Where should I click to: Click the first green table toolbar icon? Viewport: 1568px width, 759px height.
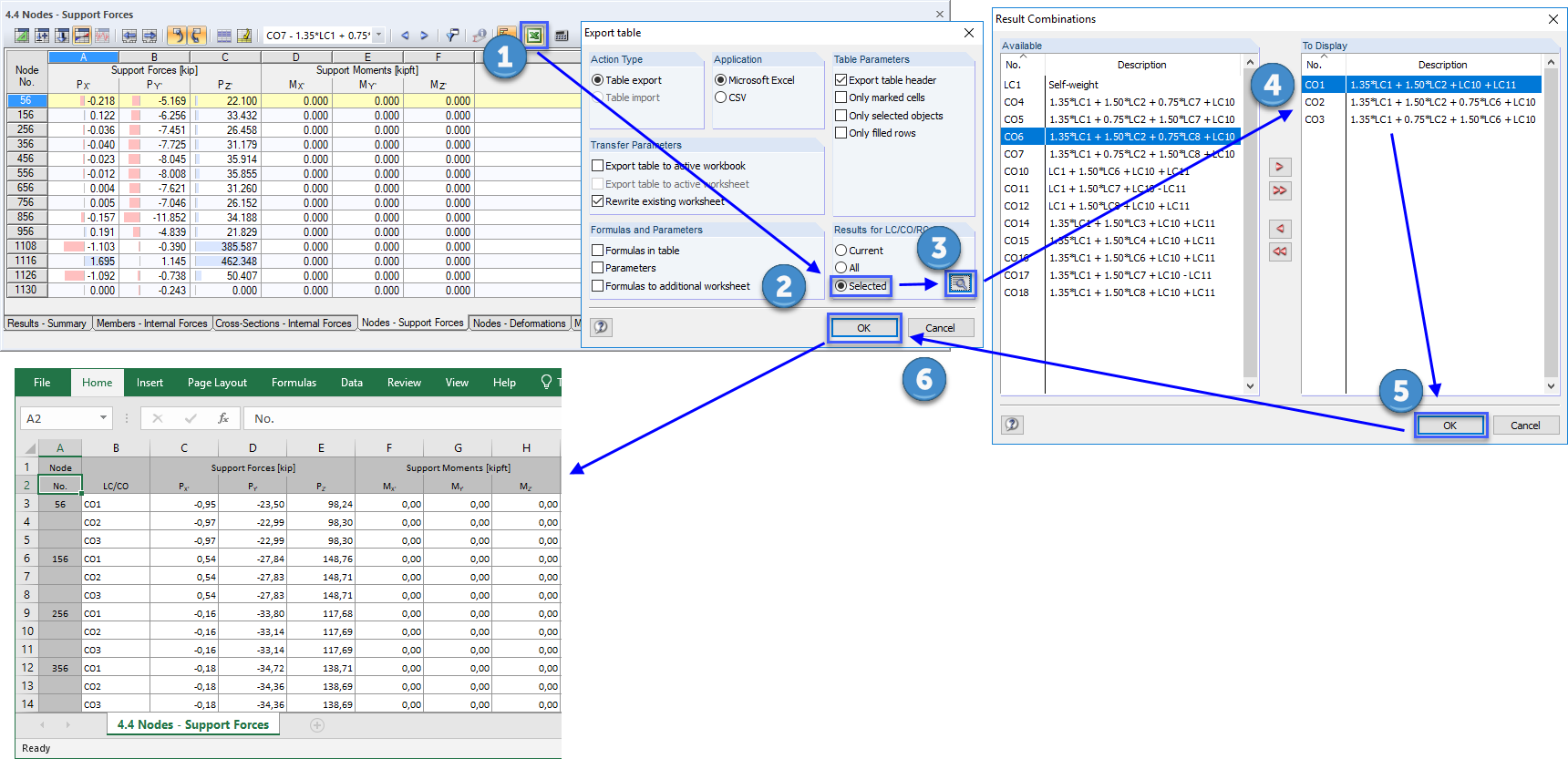[22, 36]
